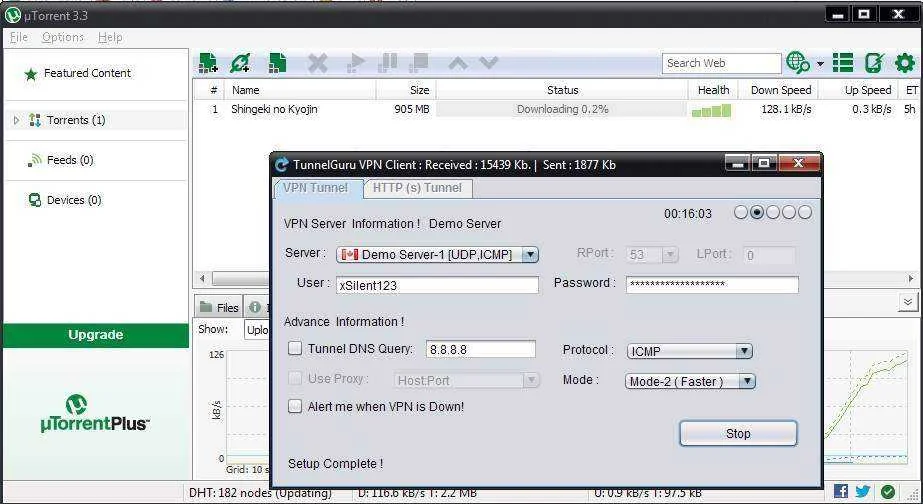The image size is (923, 504).
Task: Open the Options menu
Action: point(63,37)
